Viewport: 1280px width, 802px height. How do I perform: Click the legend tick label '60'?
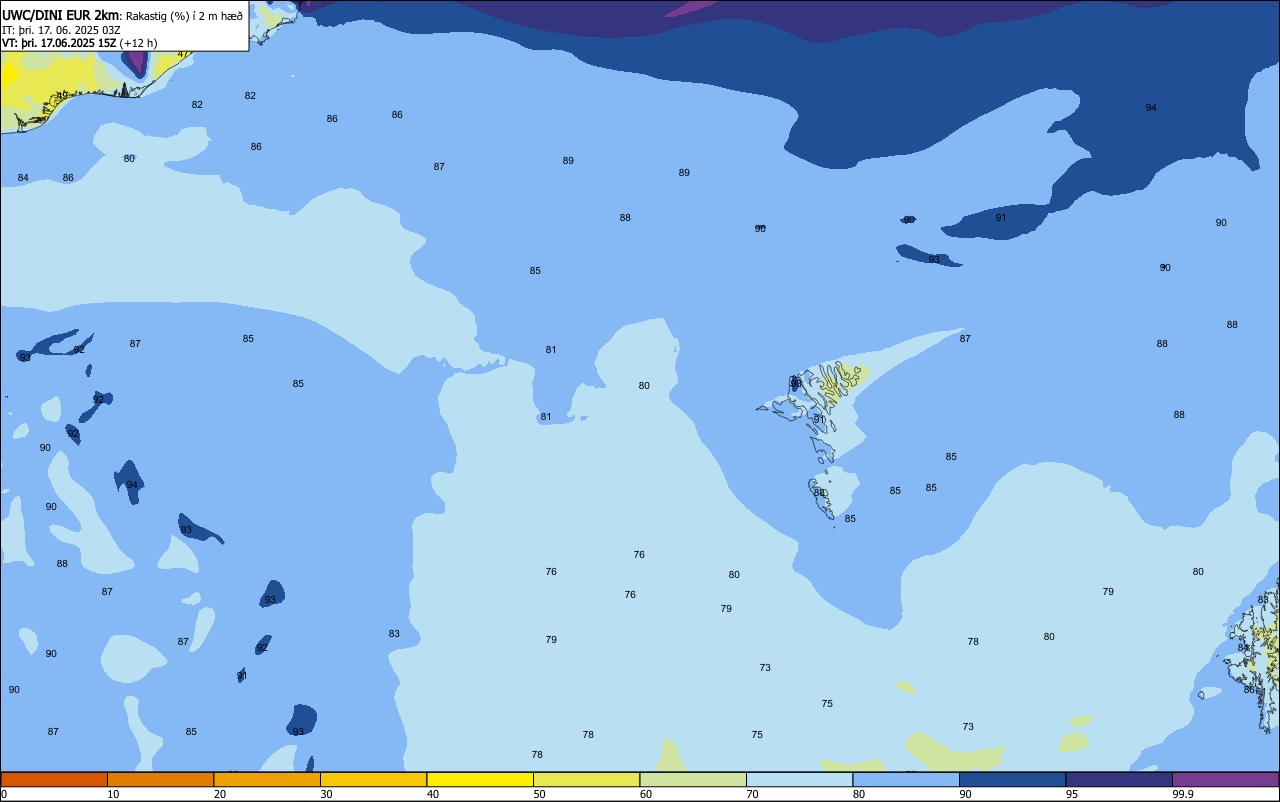point(646,794)
